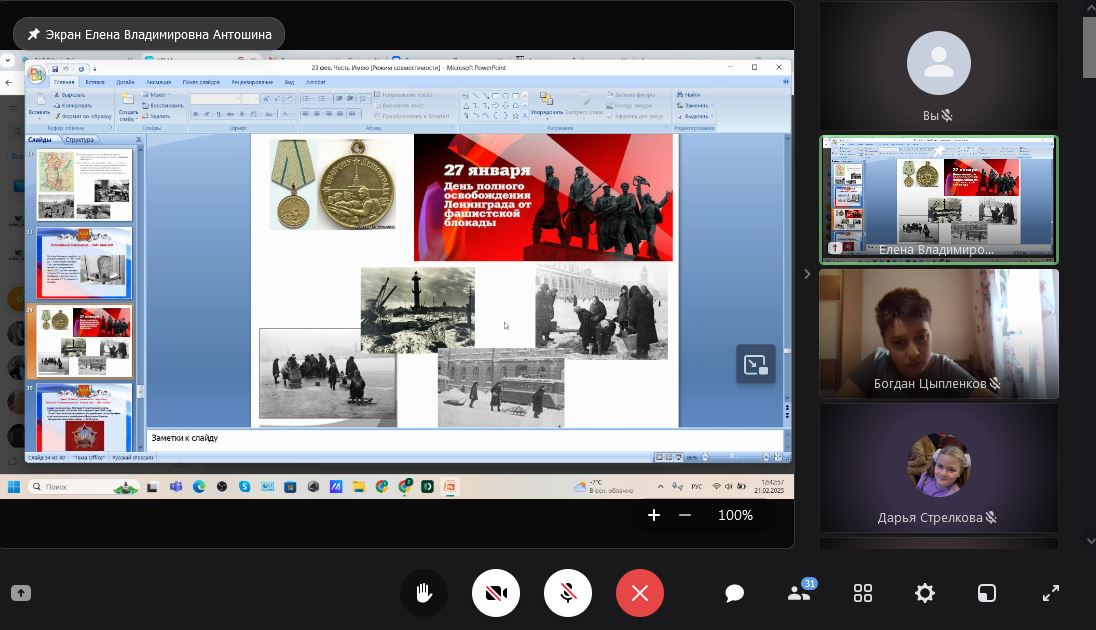Open the Заменить dropdown
The width and height of the screenshot is (1096, 630).
(x=695, y=105)
